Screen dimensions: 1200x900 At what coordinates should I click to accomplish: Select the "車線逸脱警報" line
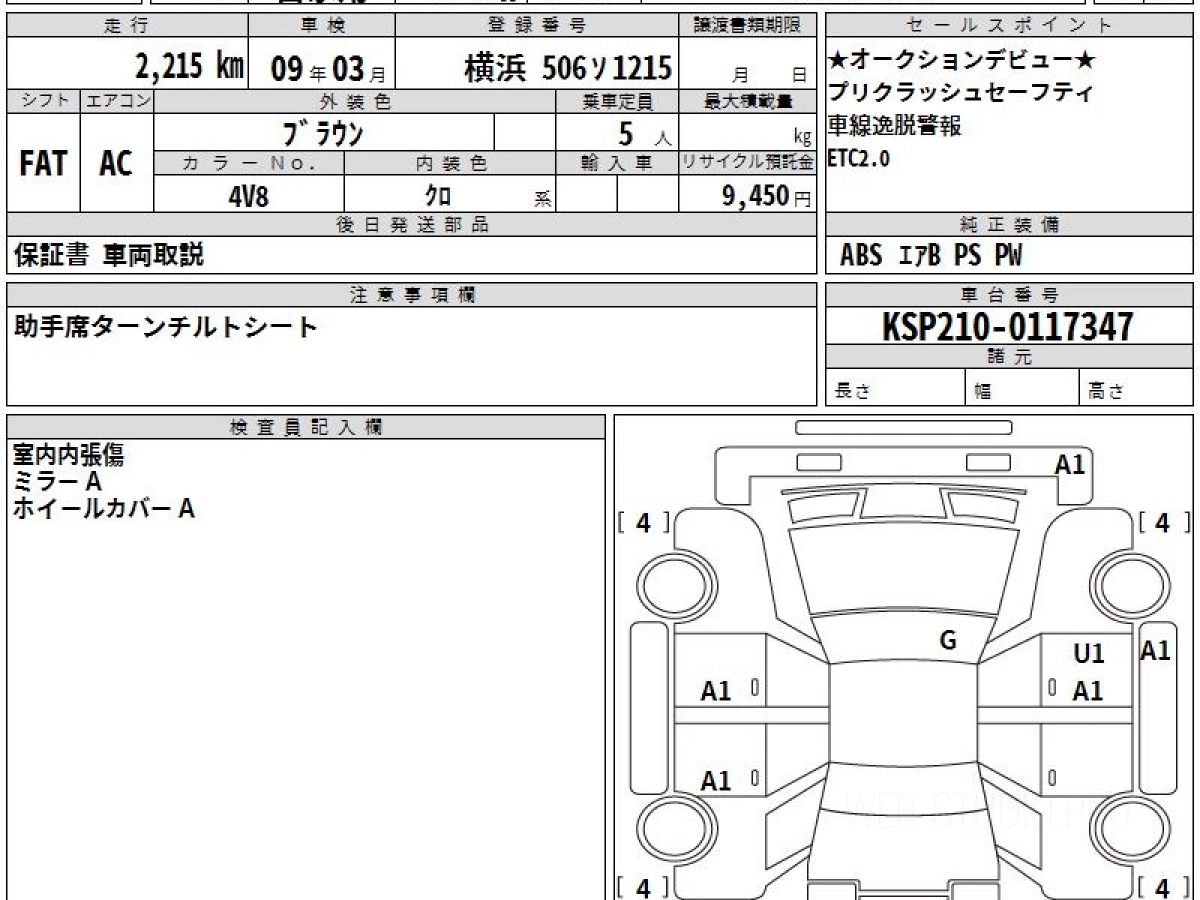[894, 126]
